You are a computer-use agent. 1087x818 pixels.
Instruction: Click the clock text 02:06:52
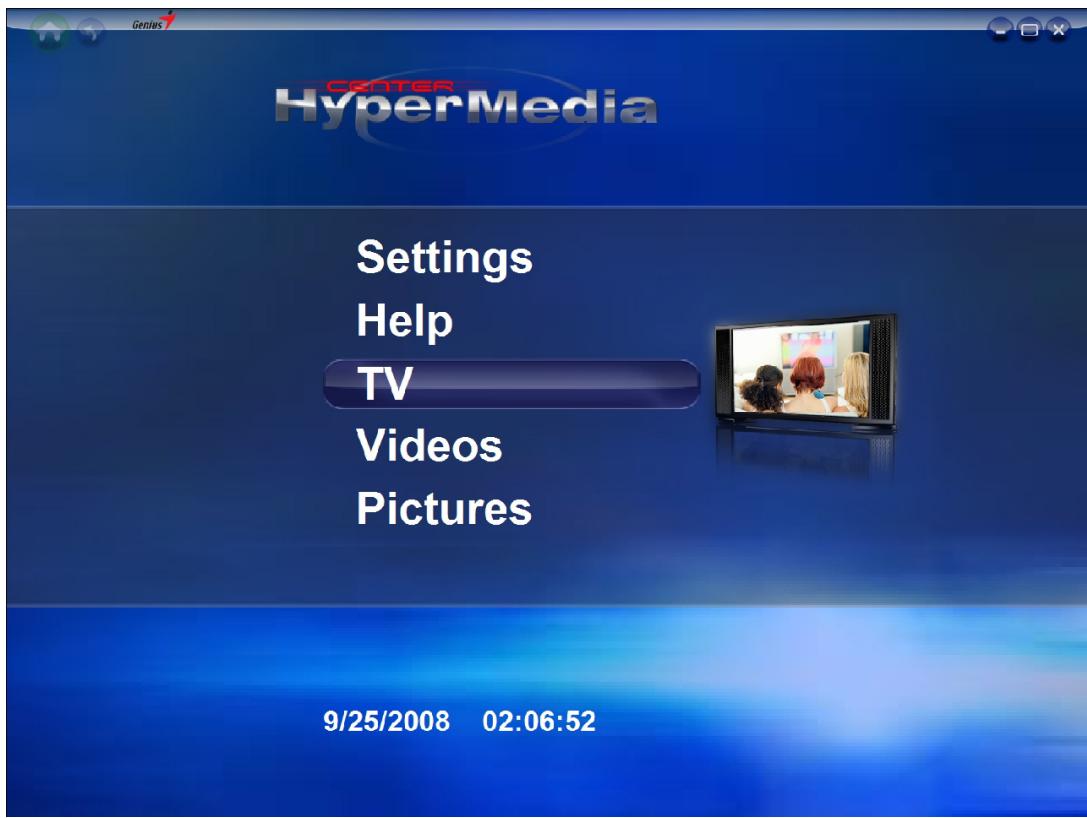pos(539,721)
